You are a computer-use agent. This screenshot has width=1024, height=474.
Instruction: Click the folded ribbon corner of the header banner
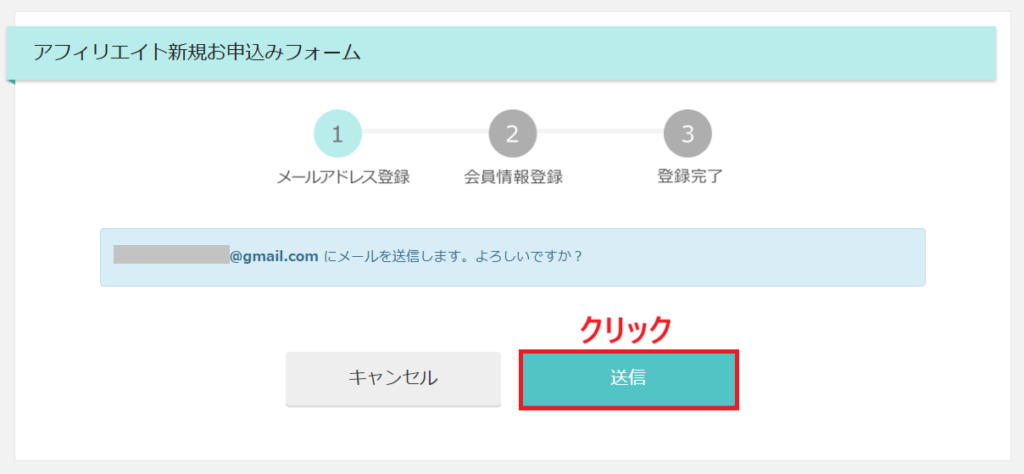(x=11, y=81)
